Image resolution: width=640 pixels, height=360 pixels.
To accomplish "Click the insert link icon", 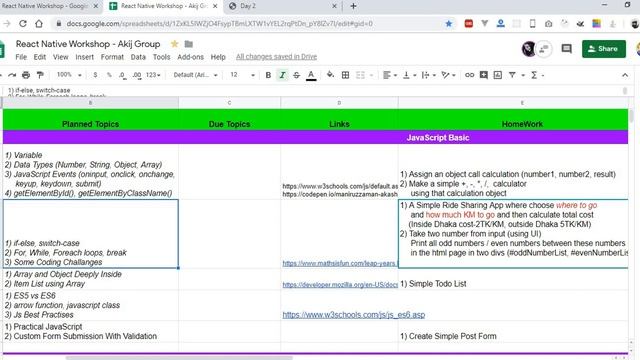I will tap(469, 75).
